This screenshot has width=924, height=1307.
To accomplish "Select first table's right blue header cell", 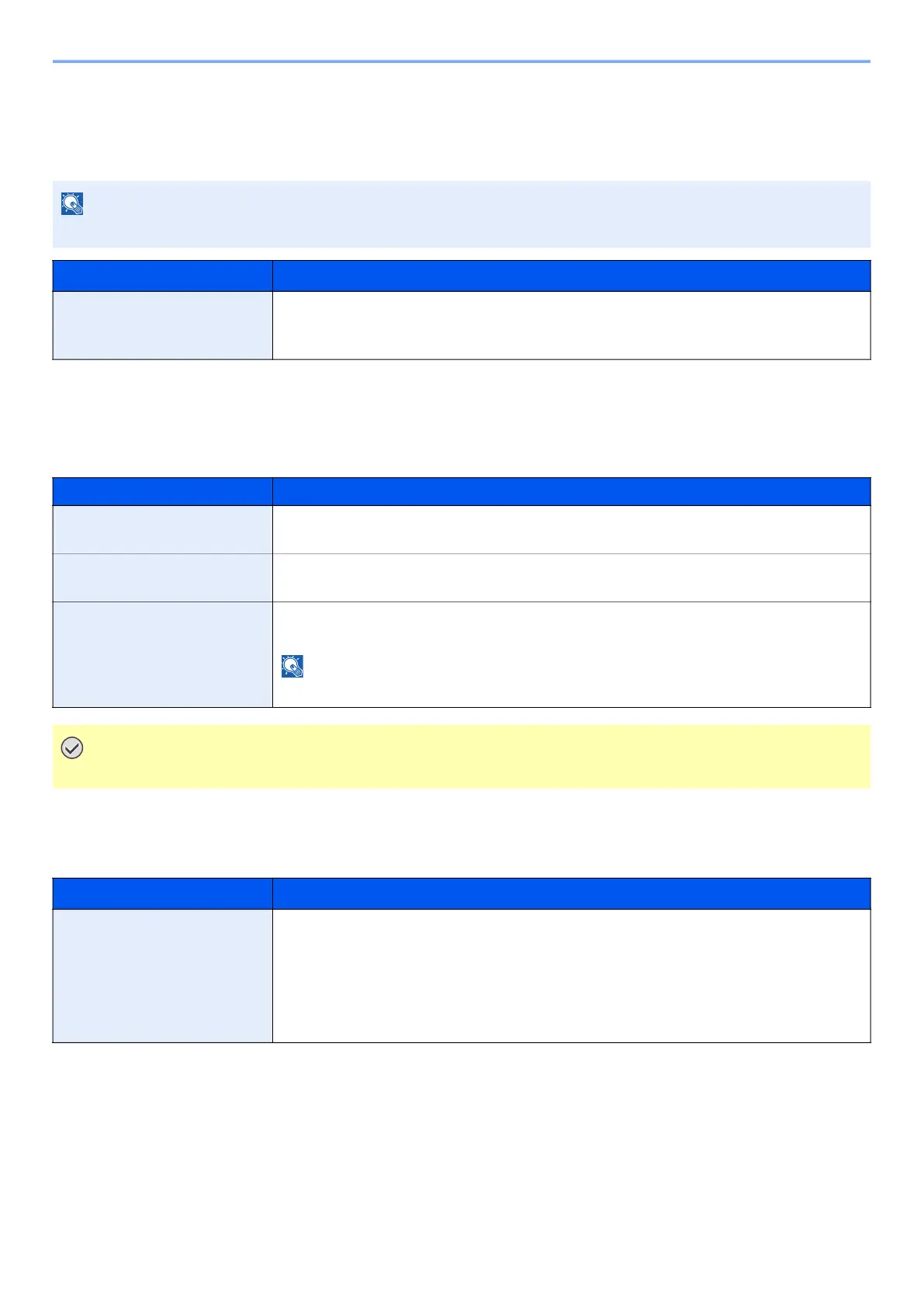I will coord(572,276).
